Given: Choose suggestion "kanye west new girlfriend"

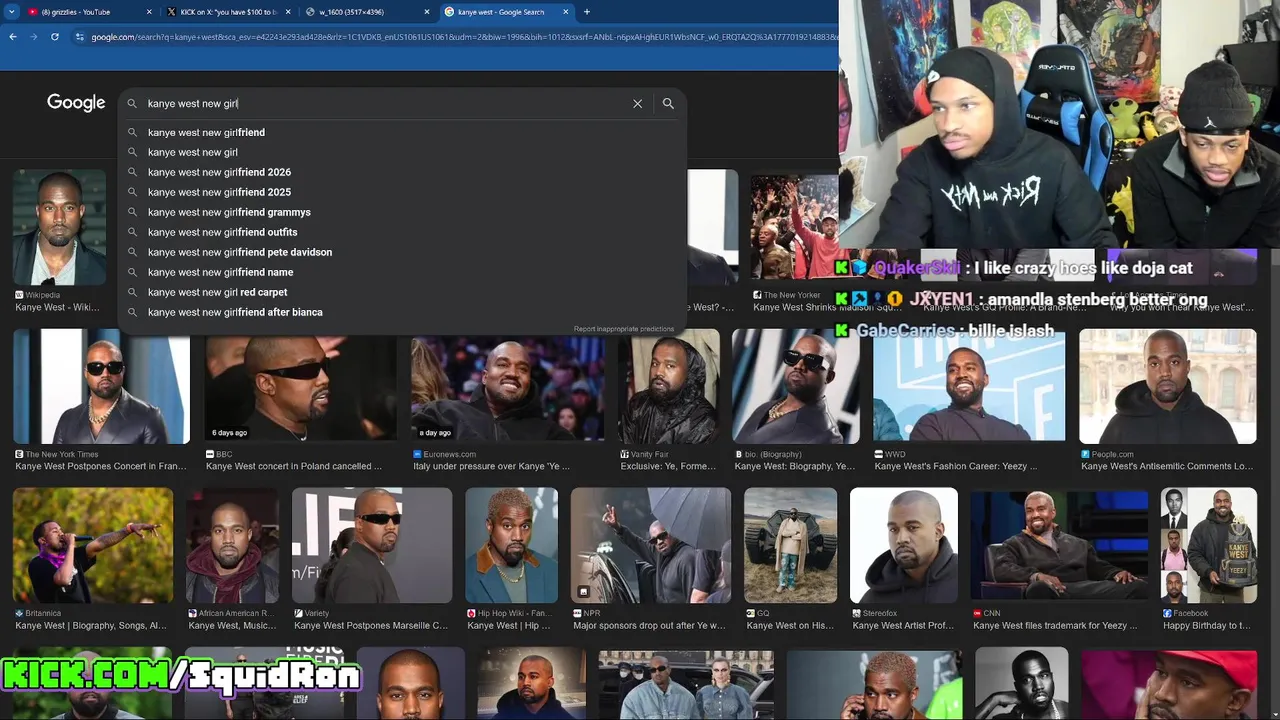Looking at the screenshot, I should coord(206,132).
